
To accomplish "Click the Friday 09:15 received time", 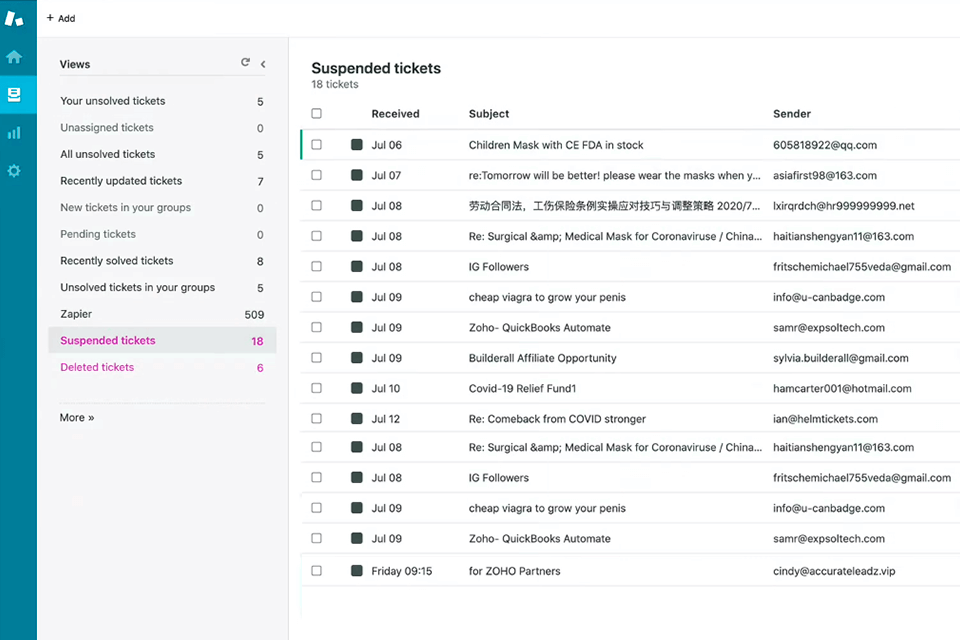I will (x=402, y=571).
